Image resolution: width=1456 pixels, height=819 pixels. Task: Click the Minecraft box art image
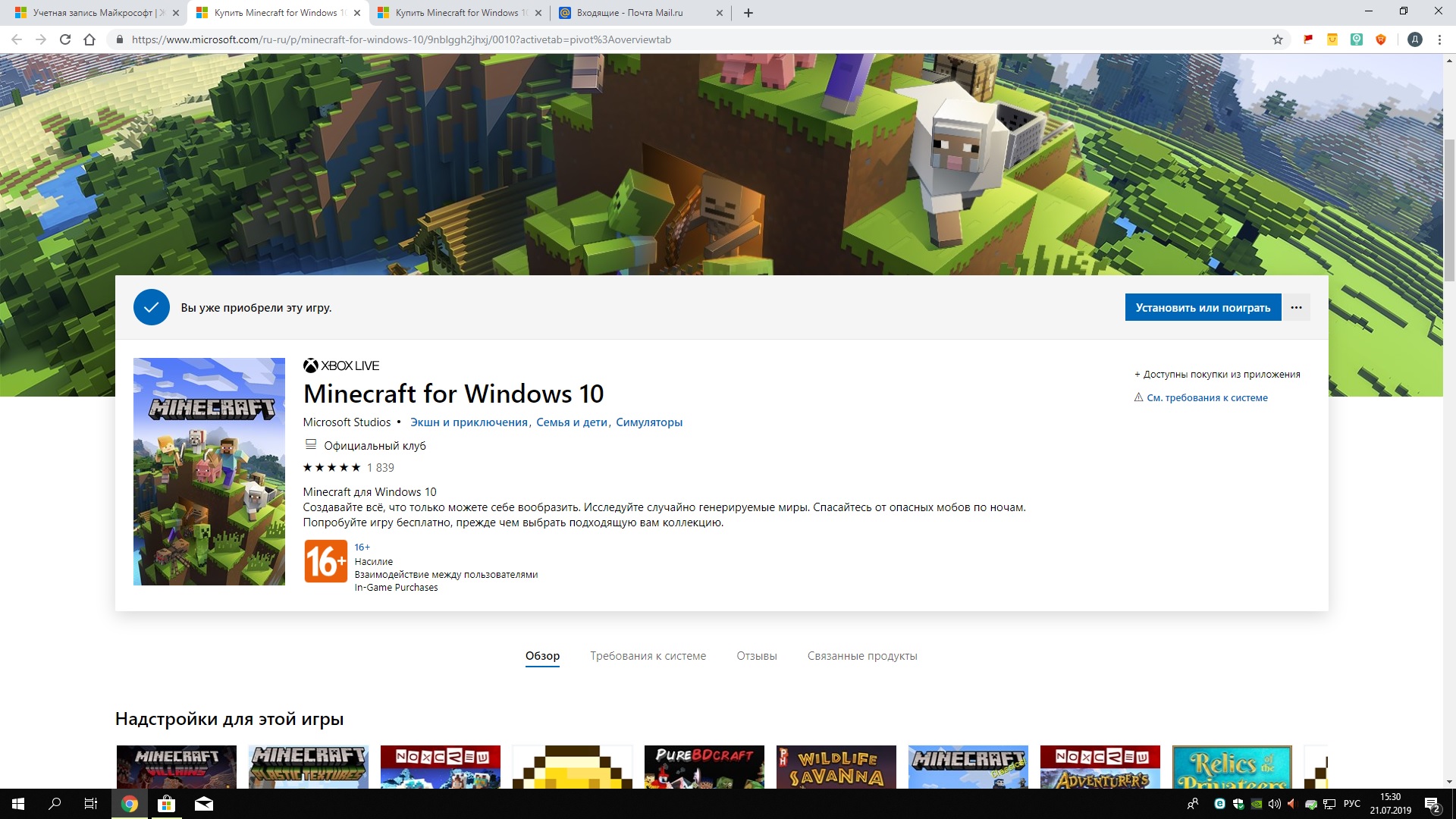pos(209,472)
